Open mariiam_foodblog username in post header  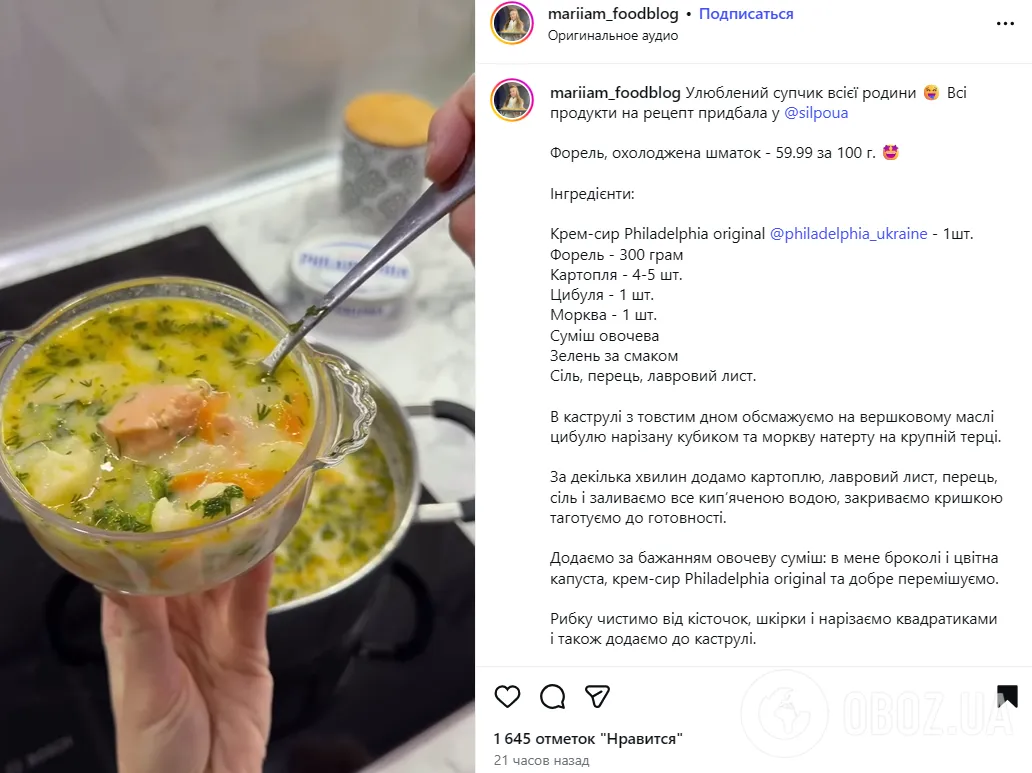pos(613,14)
